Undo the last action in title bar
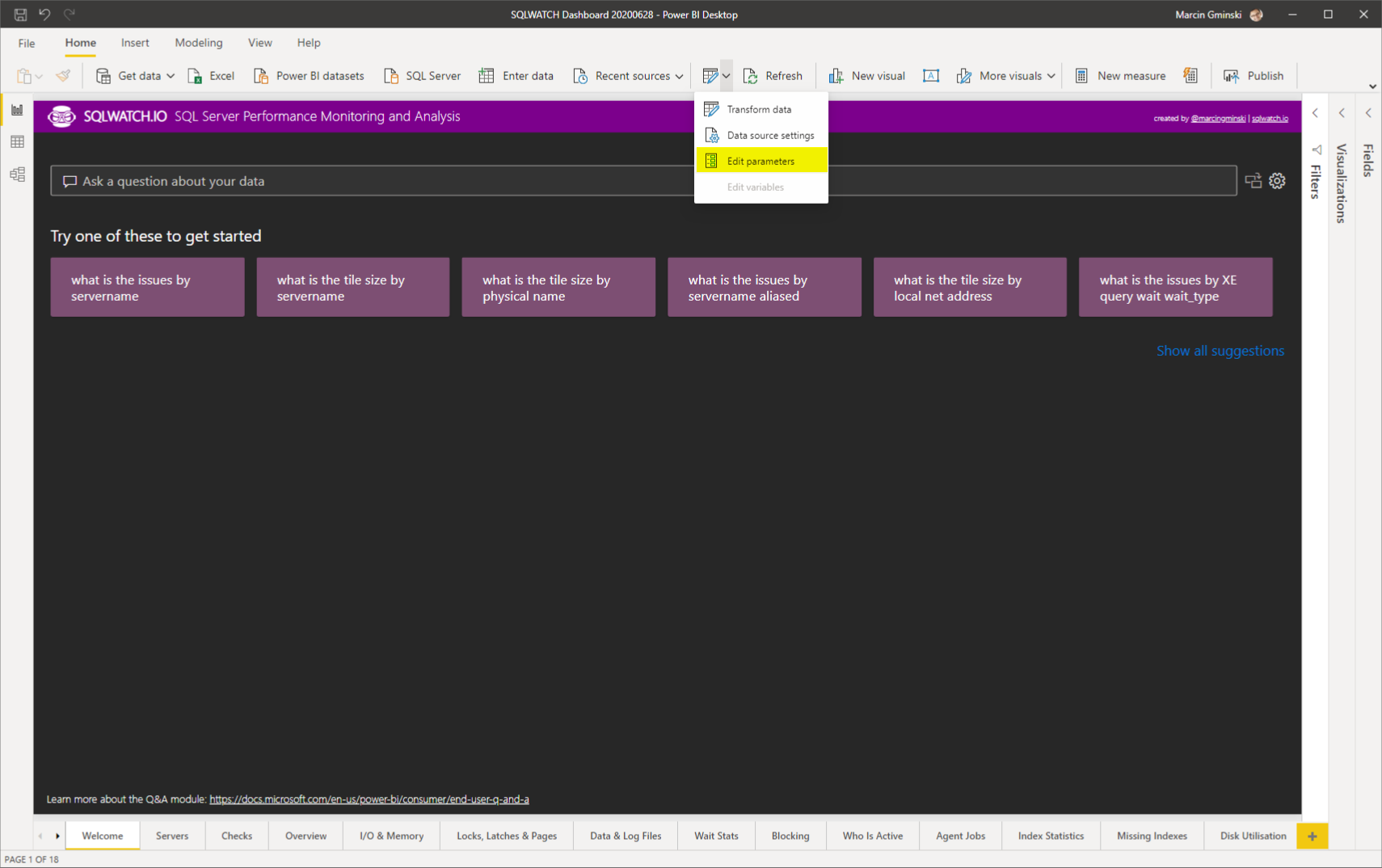 pyautogui.click(x=44, y=15)
